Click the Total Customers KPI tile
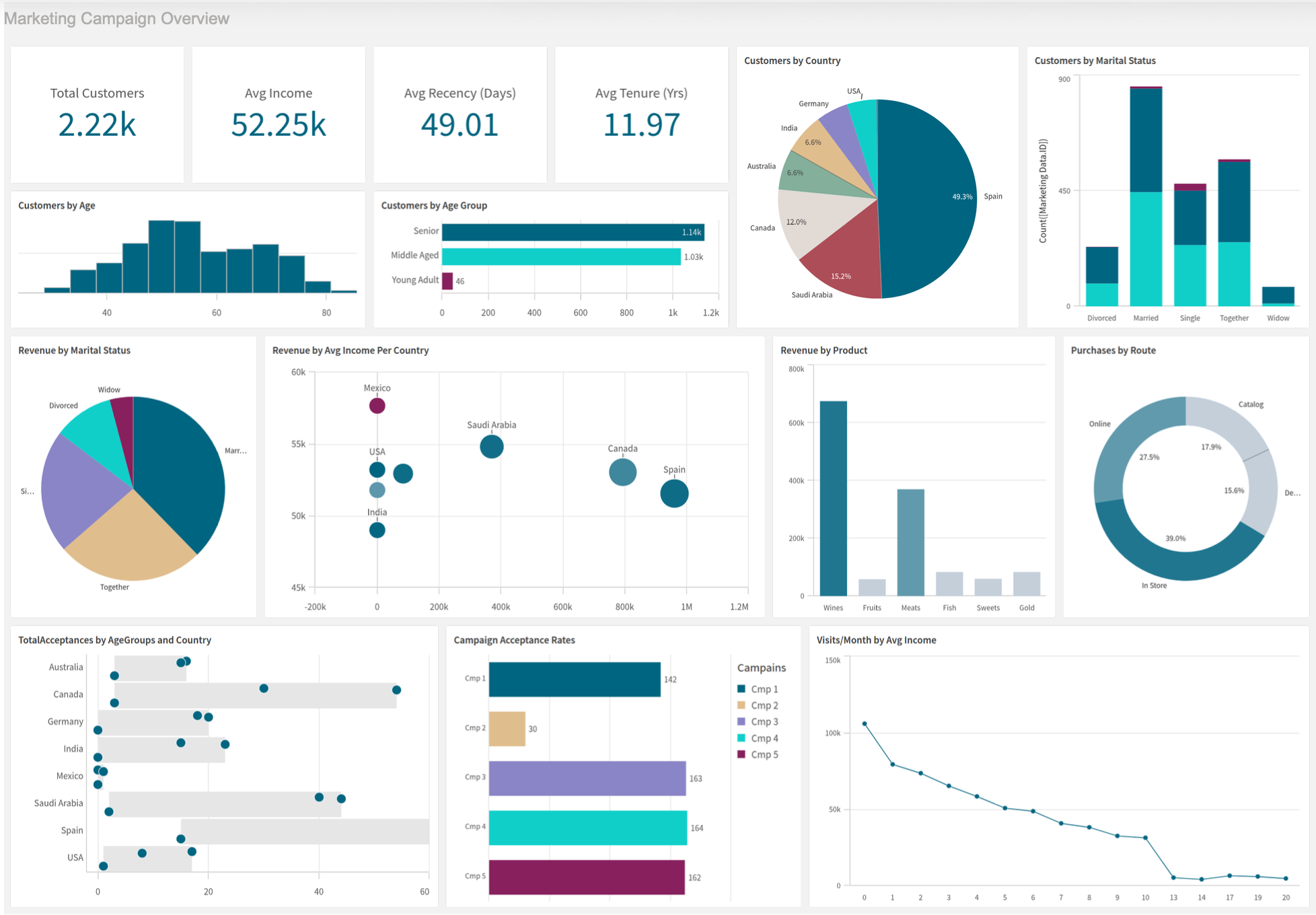Viewport: 1316px width, 915px height. pyautogui.click(x=97, y=114)
